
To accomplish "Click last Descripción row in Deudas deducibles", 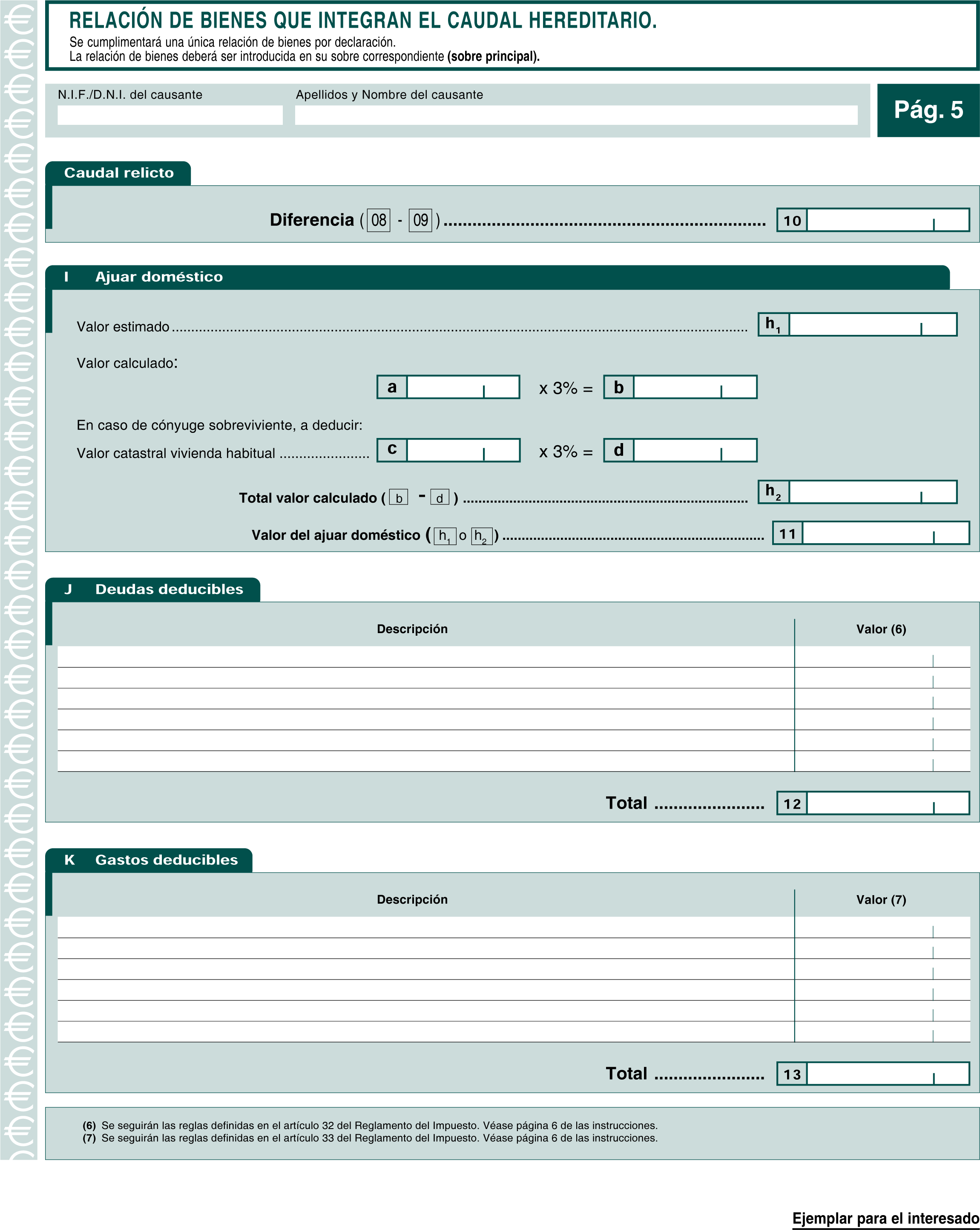I will click(x=425, y=761).
